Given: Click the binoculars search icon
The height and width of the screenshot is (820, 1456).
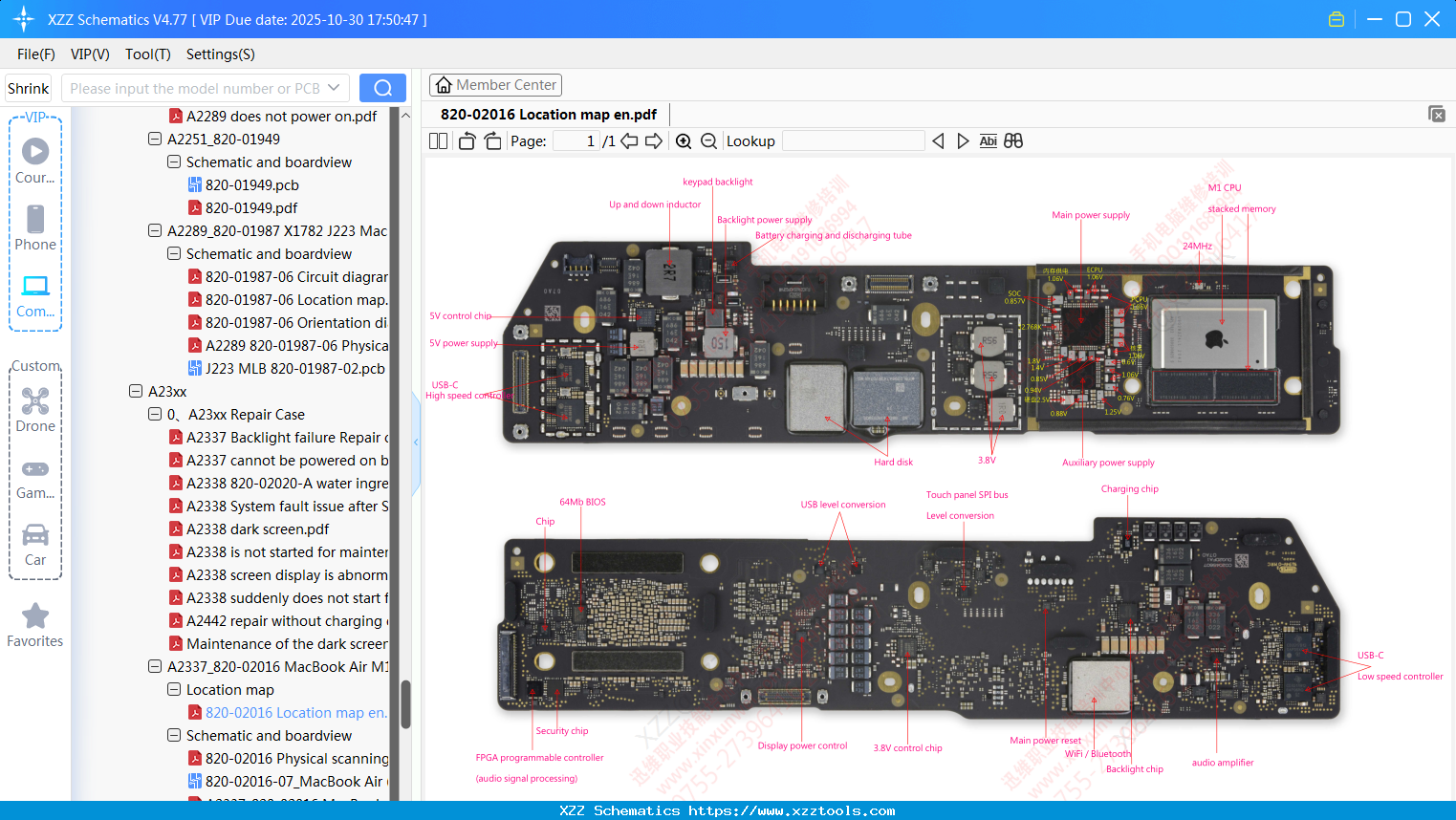Looking at the screenshot, I should [x=1013, y=141].
